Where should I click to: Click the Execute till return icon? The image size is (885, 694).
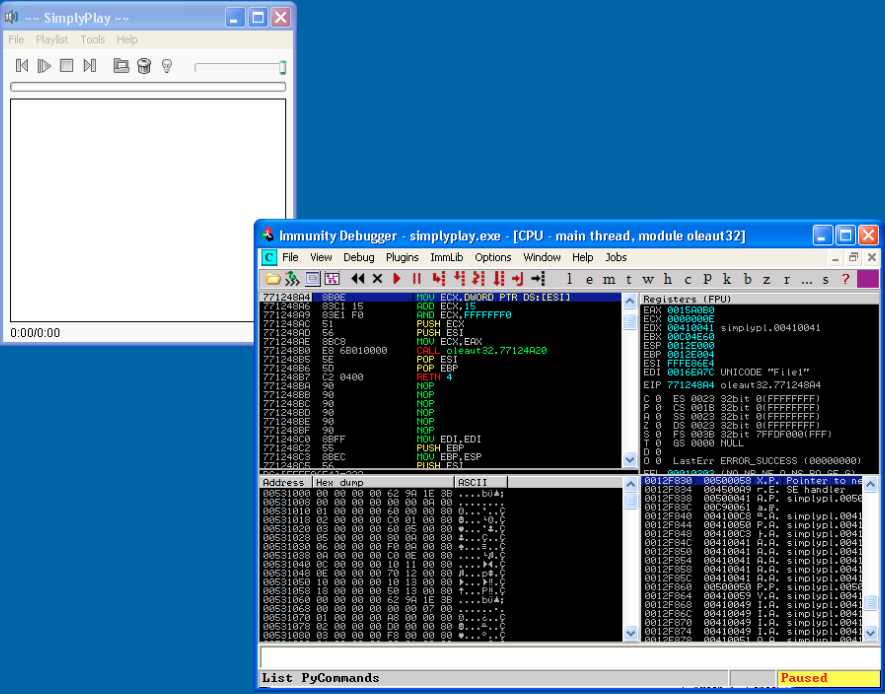(x=518, y=278)
